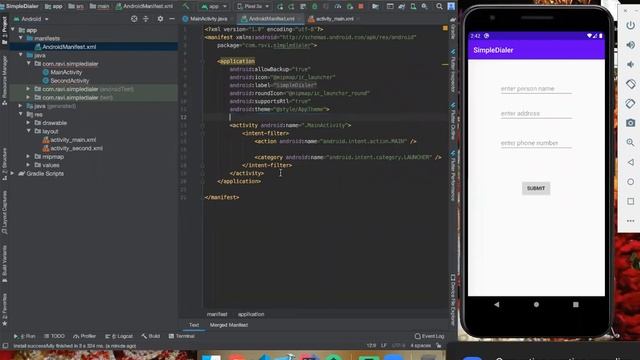Click the emulator rotate right icon
This screenshot has height=360, width=640.
(x=631, y=104)
